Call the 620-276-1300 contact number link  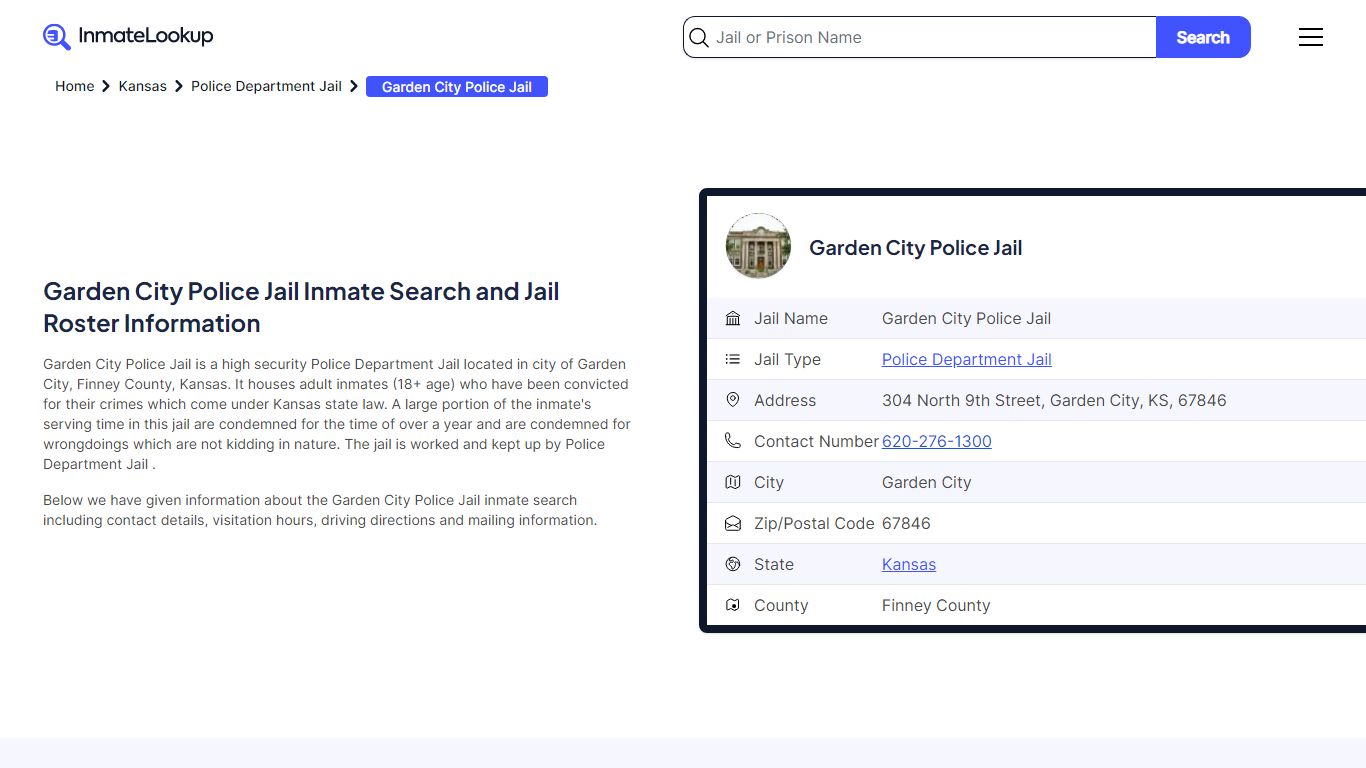coord(937,441)
